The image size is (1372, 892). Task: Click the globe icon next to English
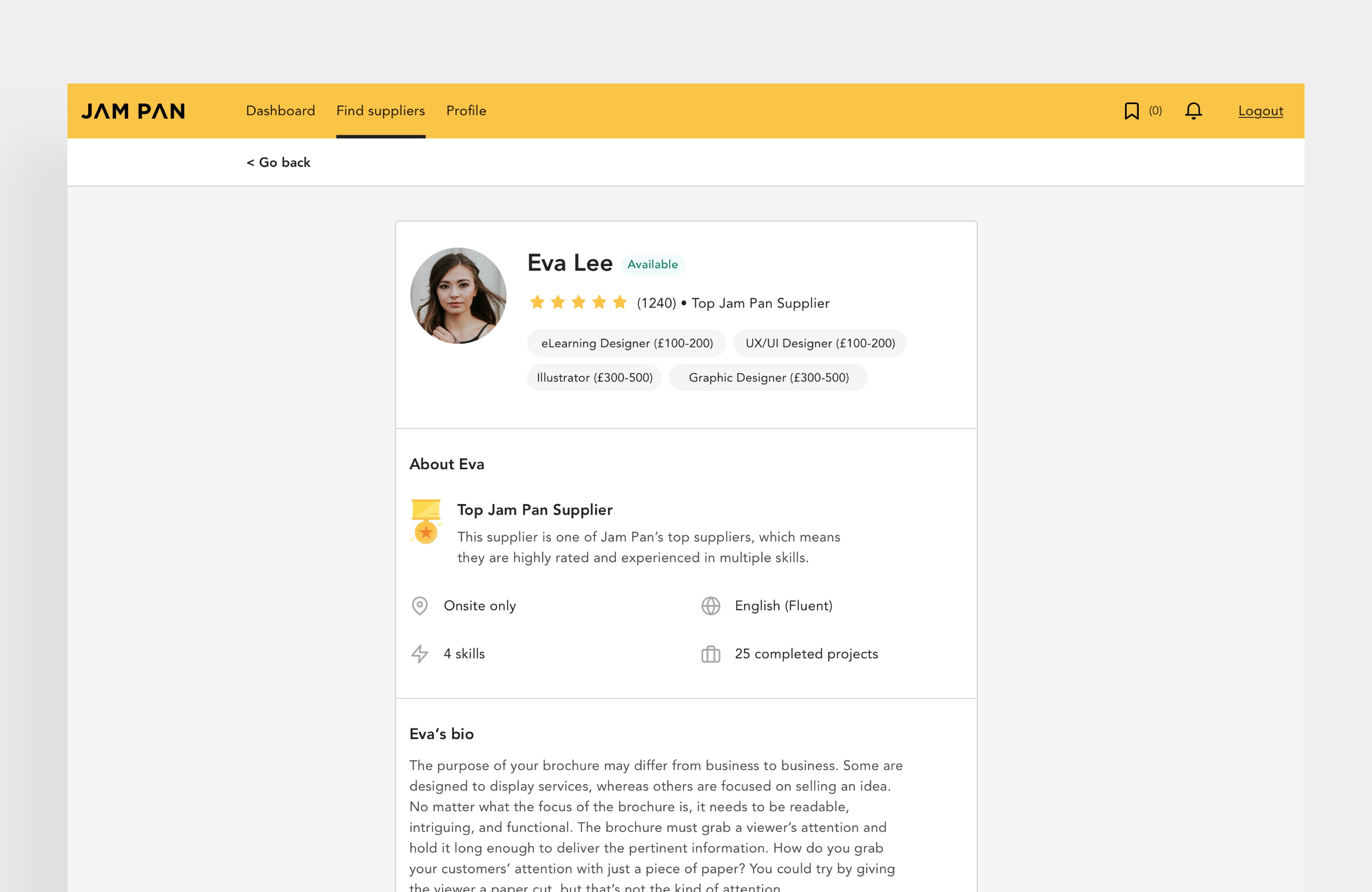tap(710, 606)
